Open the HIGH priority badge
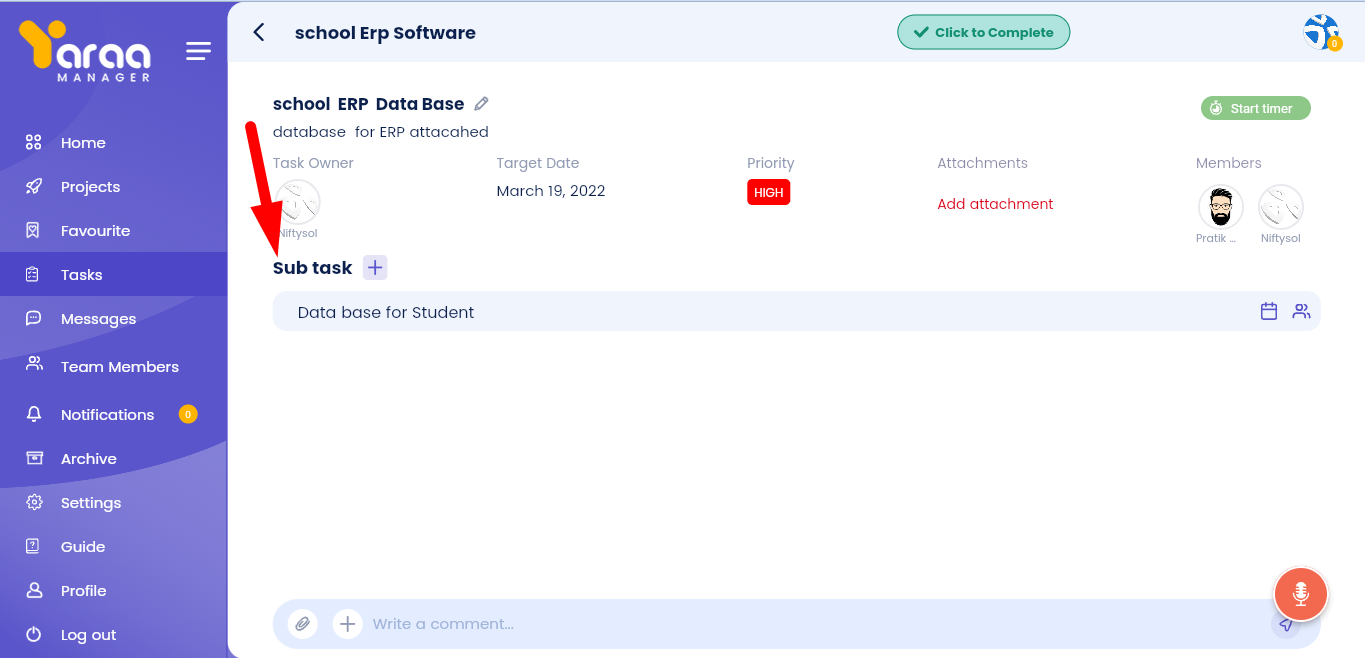 click(x=768, y=192)
